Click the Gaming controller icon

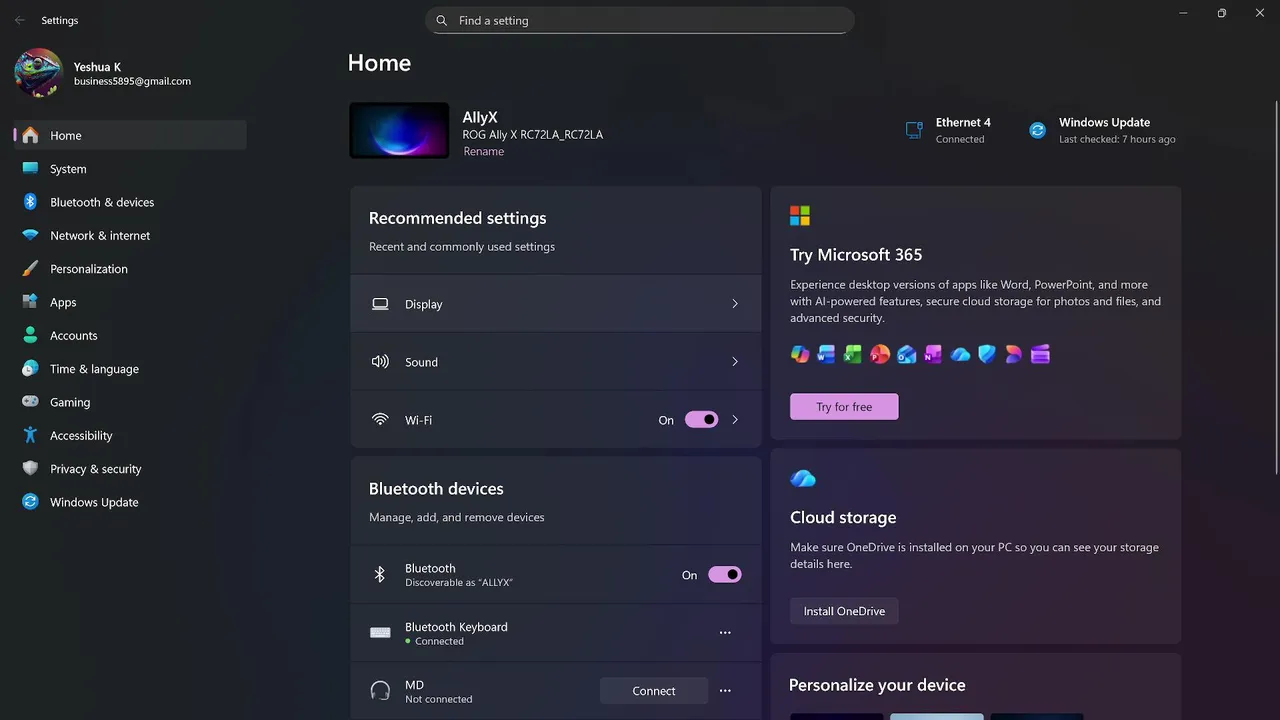point(30,402)
